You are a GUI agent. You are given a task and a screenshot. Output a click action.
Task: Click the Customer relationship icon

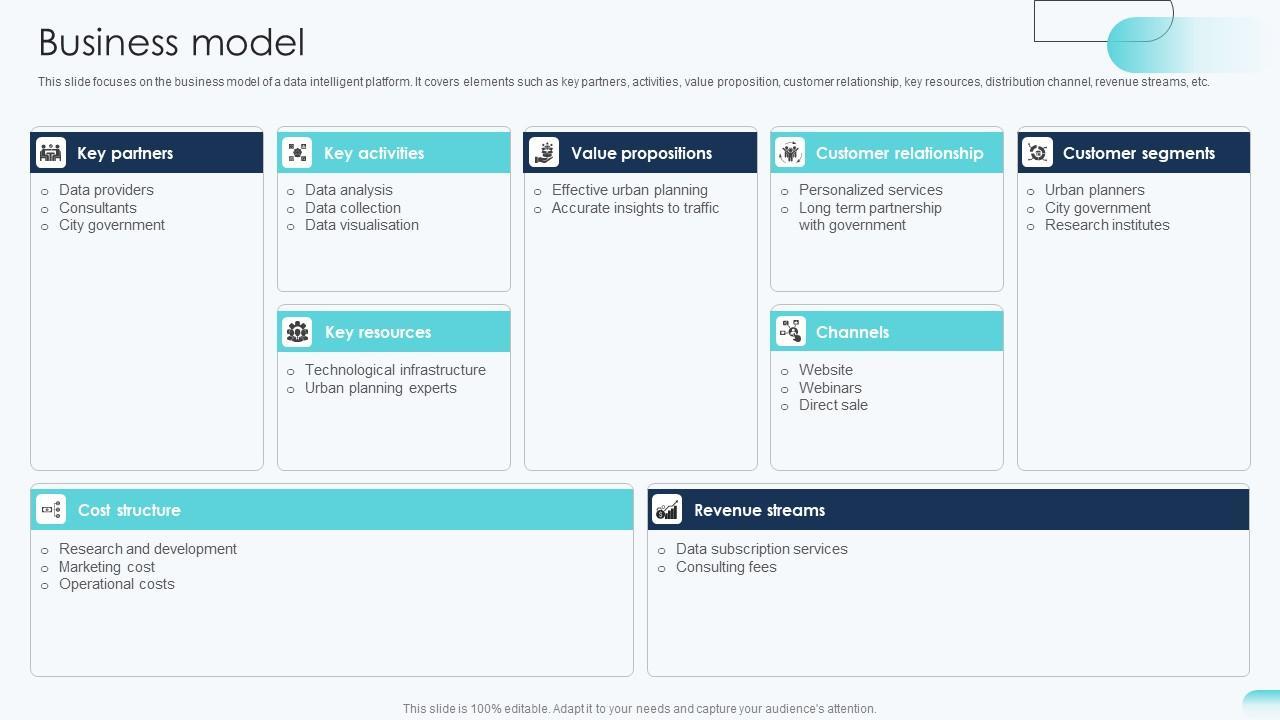[790, 153]
